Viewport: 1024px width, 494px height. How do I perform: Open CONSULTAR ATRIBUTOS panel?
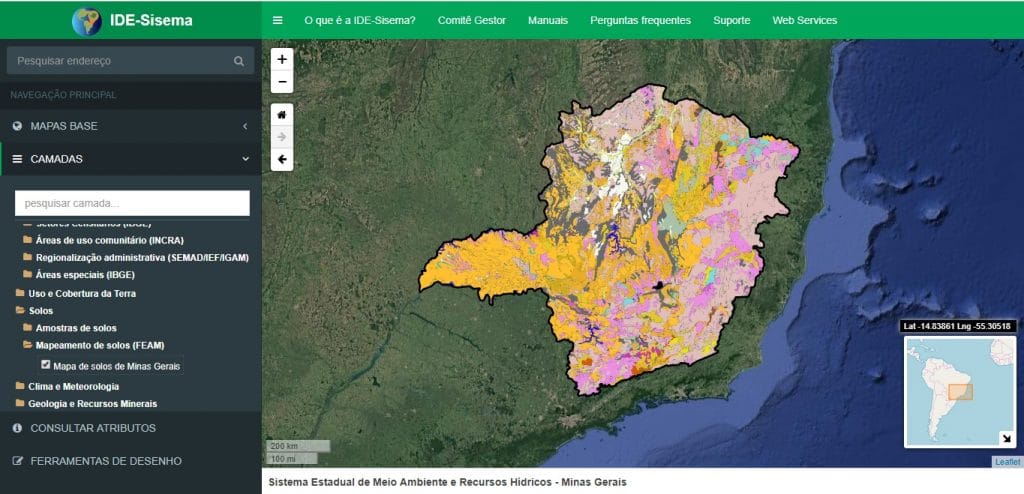pos(93,428)
